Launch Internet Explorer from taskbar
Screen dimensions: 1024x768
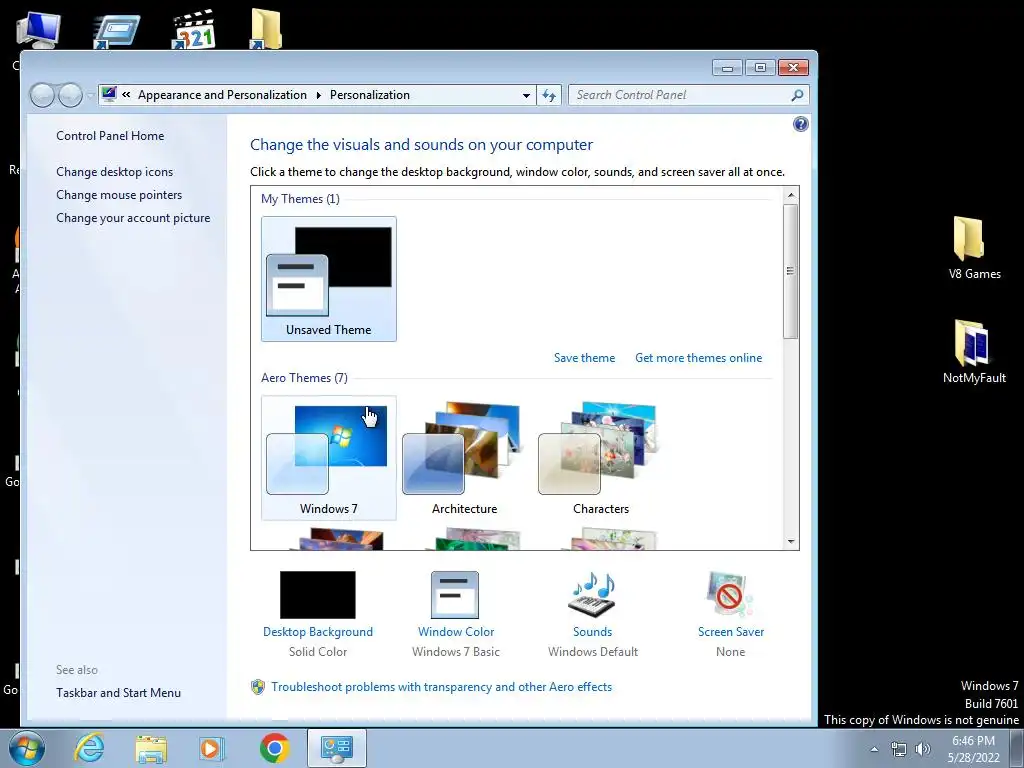pyautogui.click(x=89, y=748)
